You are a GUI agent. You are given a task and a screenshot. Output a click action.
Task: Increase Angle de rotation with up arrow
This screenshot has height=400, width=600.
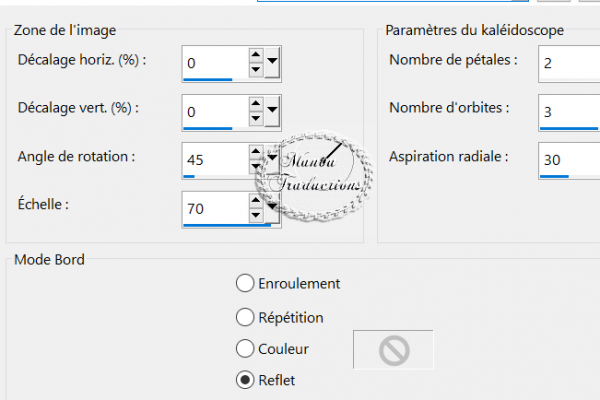coord(256,152)
